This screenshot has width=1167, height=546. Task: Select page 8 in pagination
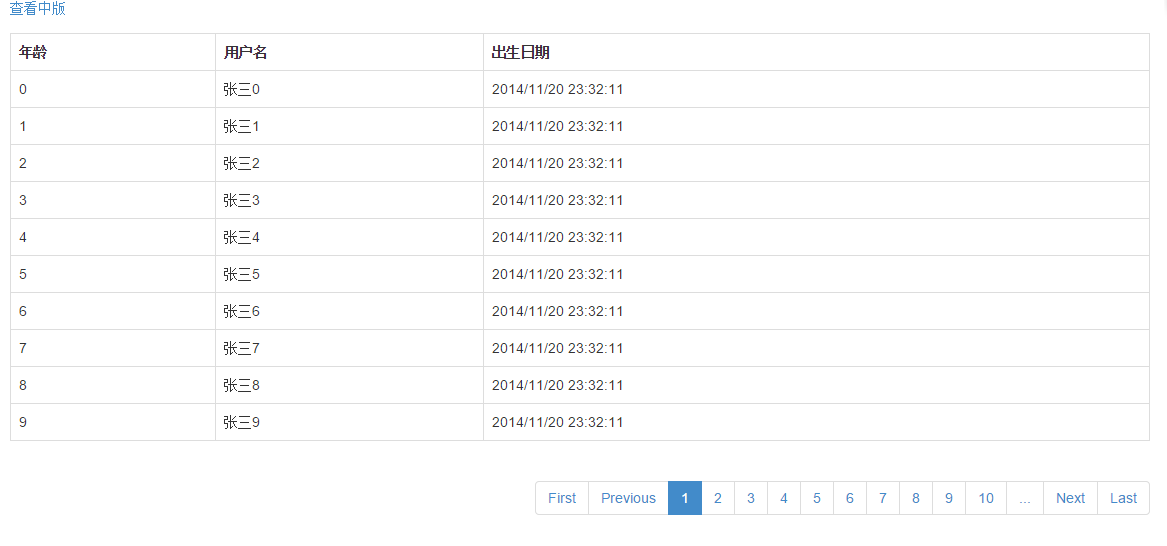(x=916, y=498)
